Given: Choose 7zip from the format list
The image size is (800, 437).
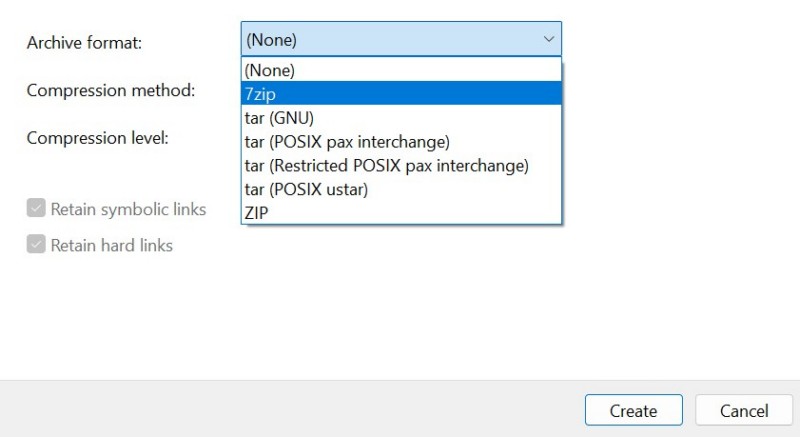Looking at the screenshot, I should click(400, 93).
